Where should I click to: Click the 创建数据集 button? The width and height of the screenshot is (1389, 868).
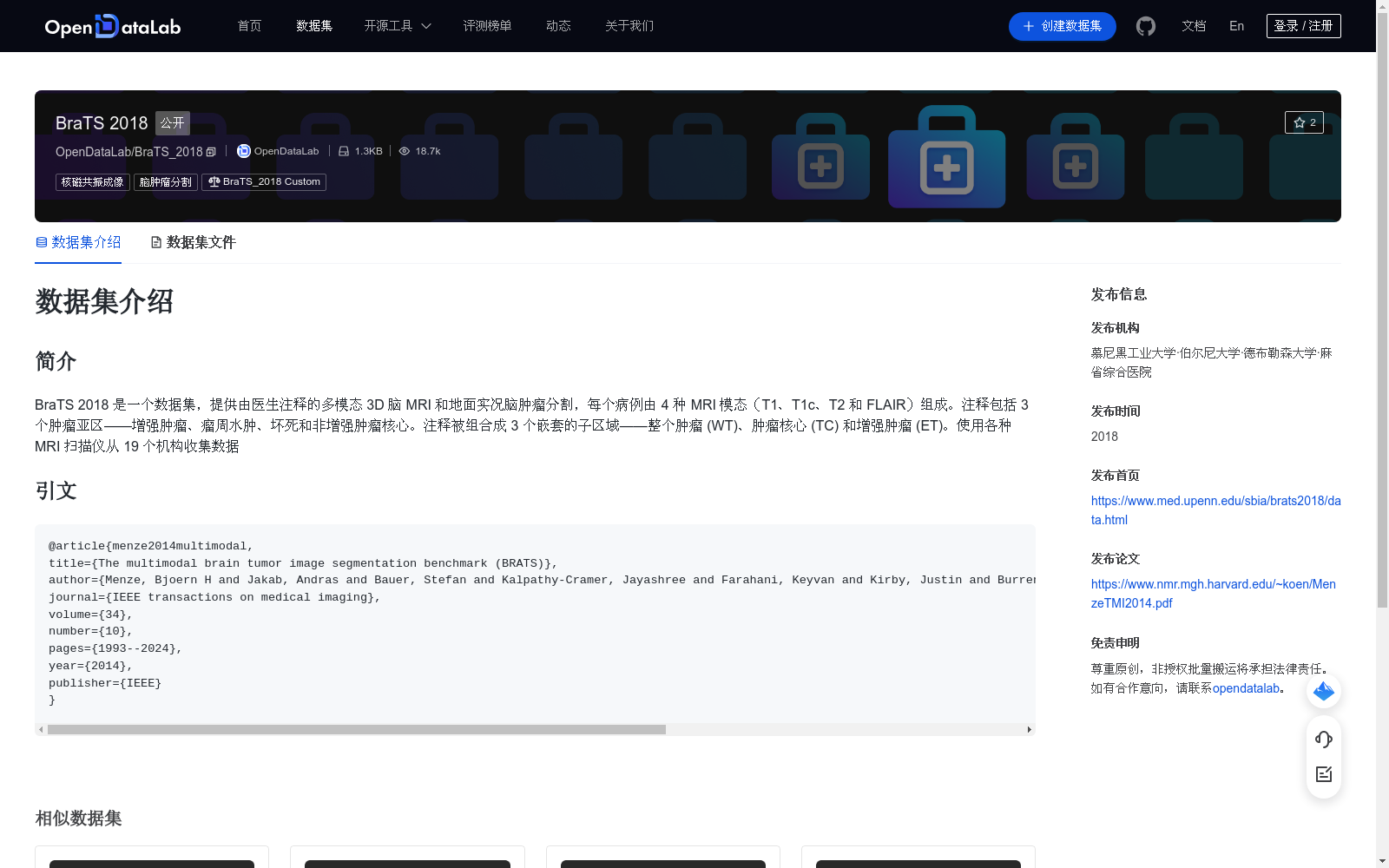point(1063,26)
